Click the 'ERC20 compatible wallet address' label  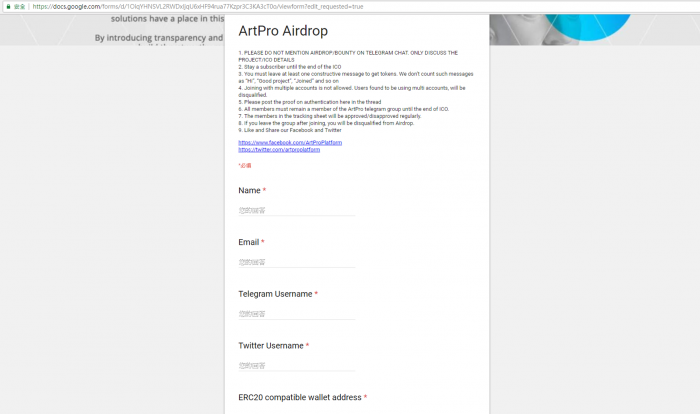[x=300, y=397]
